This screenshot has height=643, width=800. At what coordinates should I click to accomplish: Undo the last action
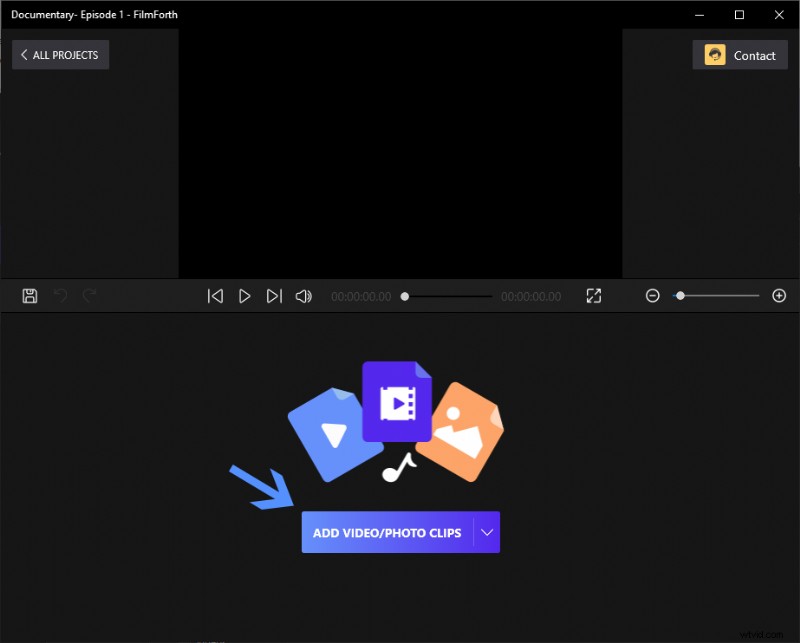click(60, 295)
